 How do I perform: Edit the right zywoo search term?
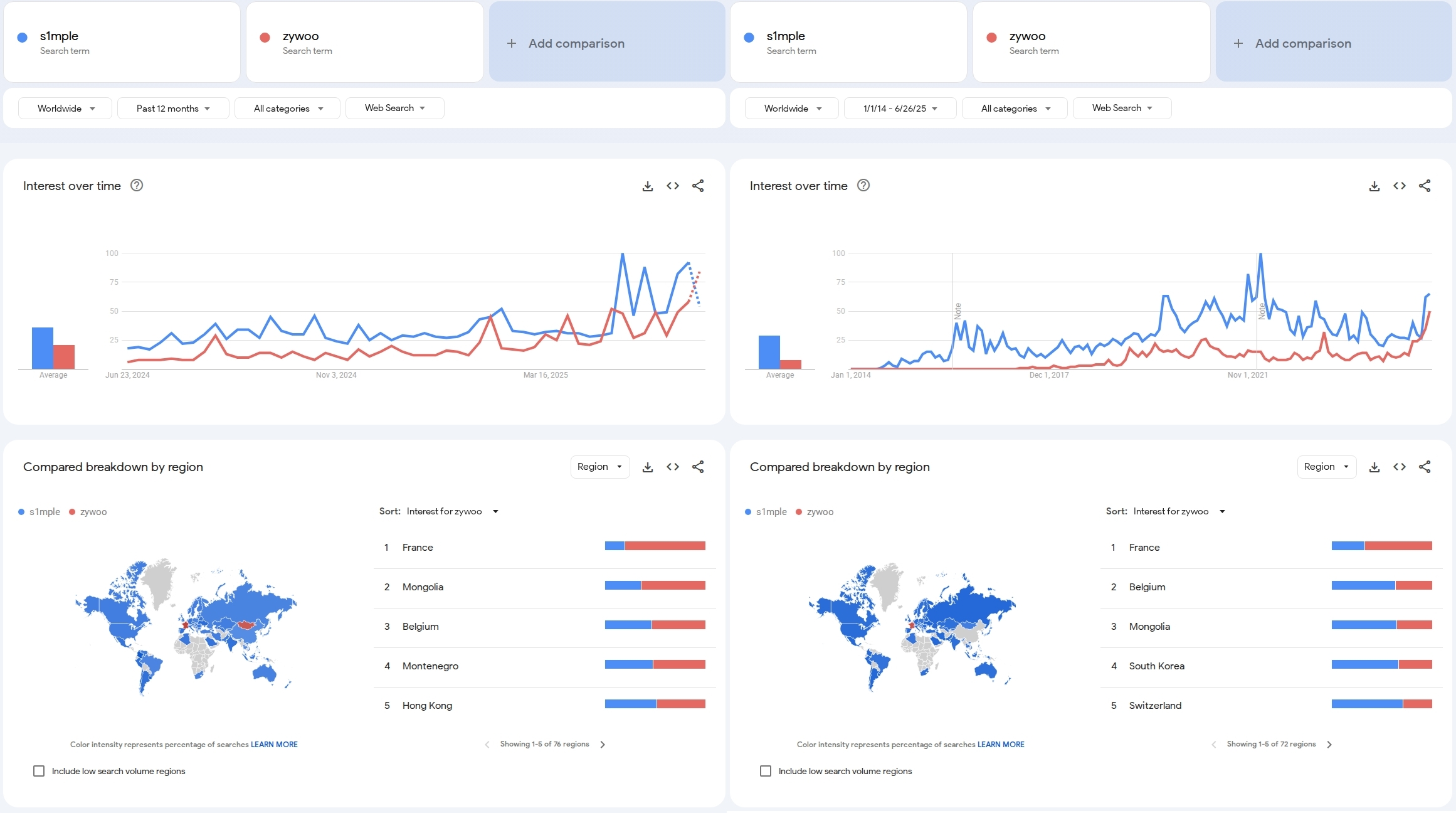(x=1092, y=42)
